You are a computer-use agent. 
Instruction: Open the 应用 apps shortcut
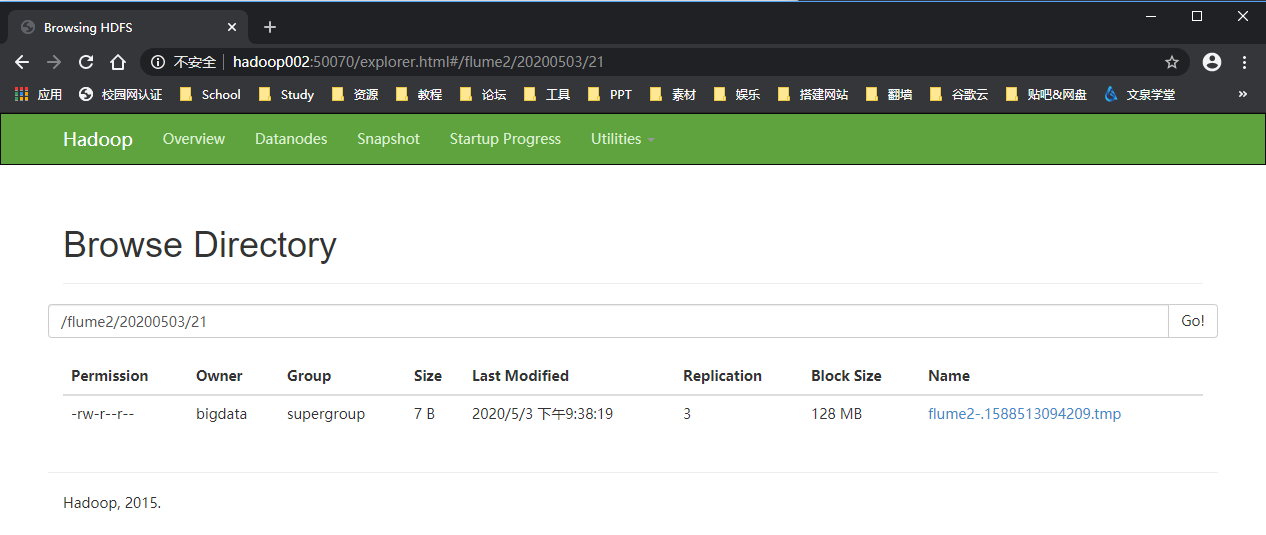coord(39,94)
